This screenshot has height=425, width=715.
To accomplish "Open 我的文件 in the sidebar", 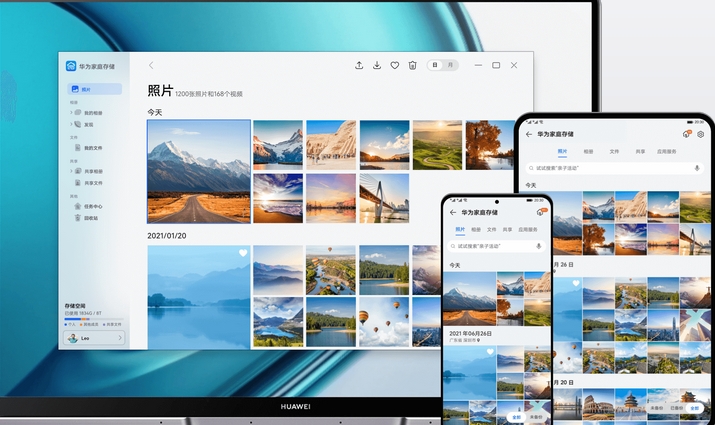I will pos(93,148).
